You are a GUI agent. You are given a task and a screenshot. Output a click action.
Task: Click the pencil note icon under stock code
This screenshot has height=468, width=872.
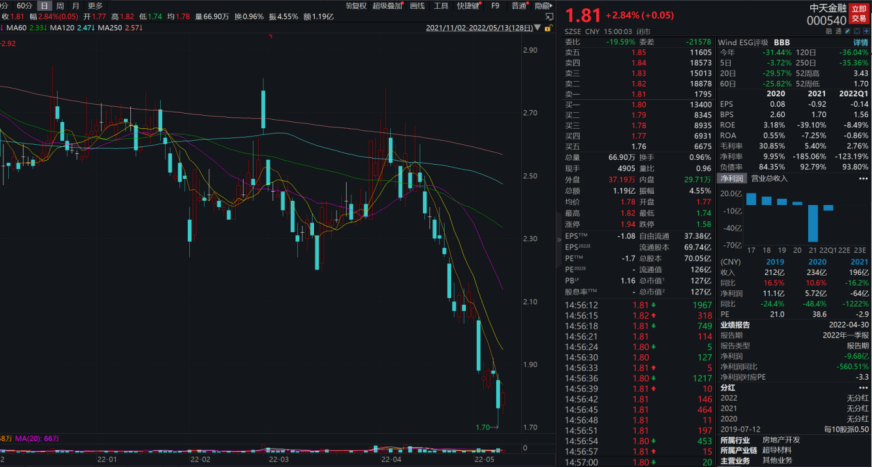pos(848,32)
